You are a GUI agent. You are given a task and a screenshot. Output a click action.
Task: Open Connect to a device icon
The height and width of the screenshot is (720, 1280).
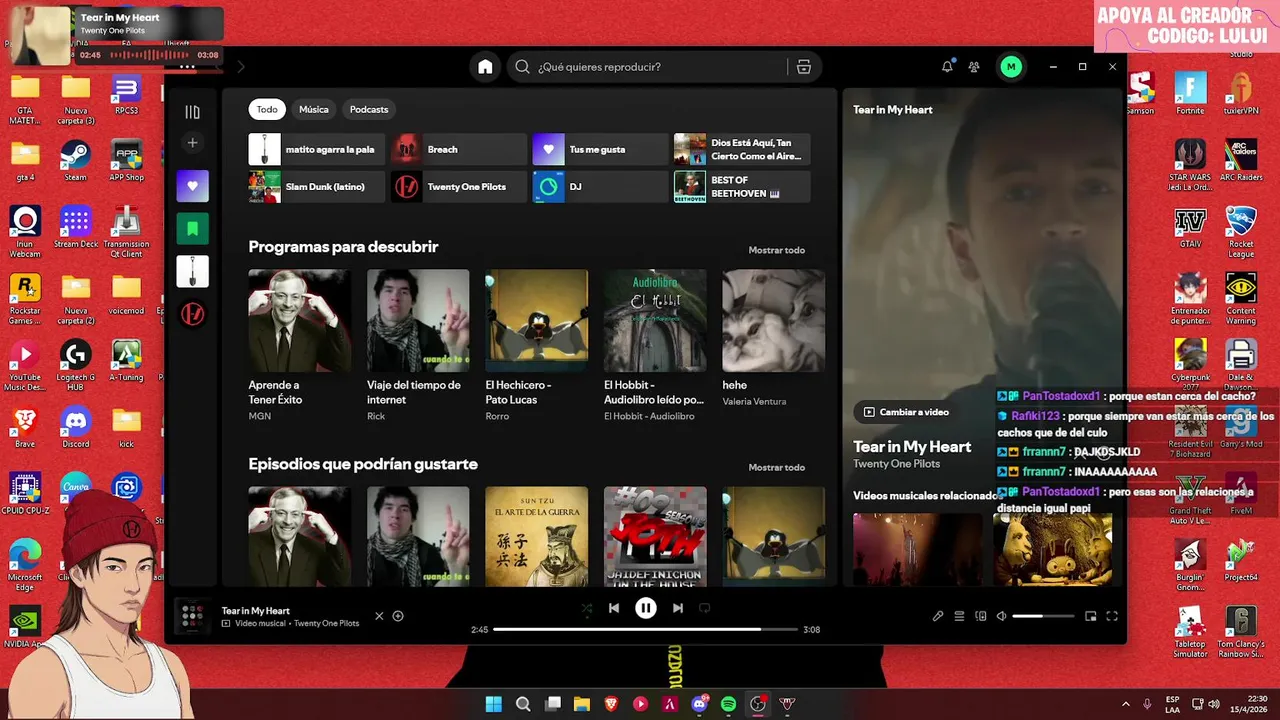(981, 616)
